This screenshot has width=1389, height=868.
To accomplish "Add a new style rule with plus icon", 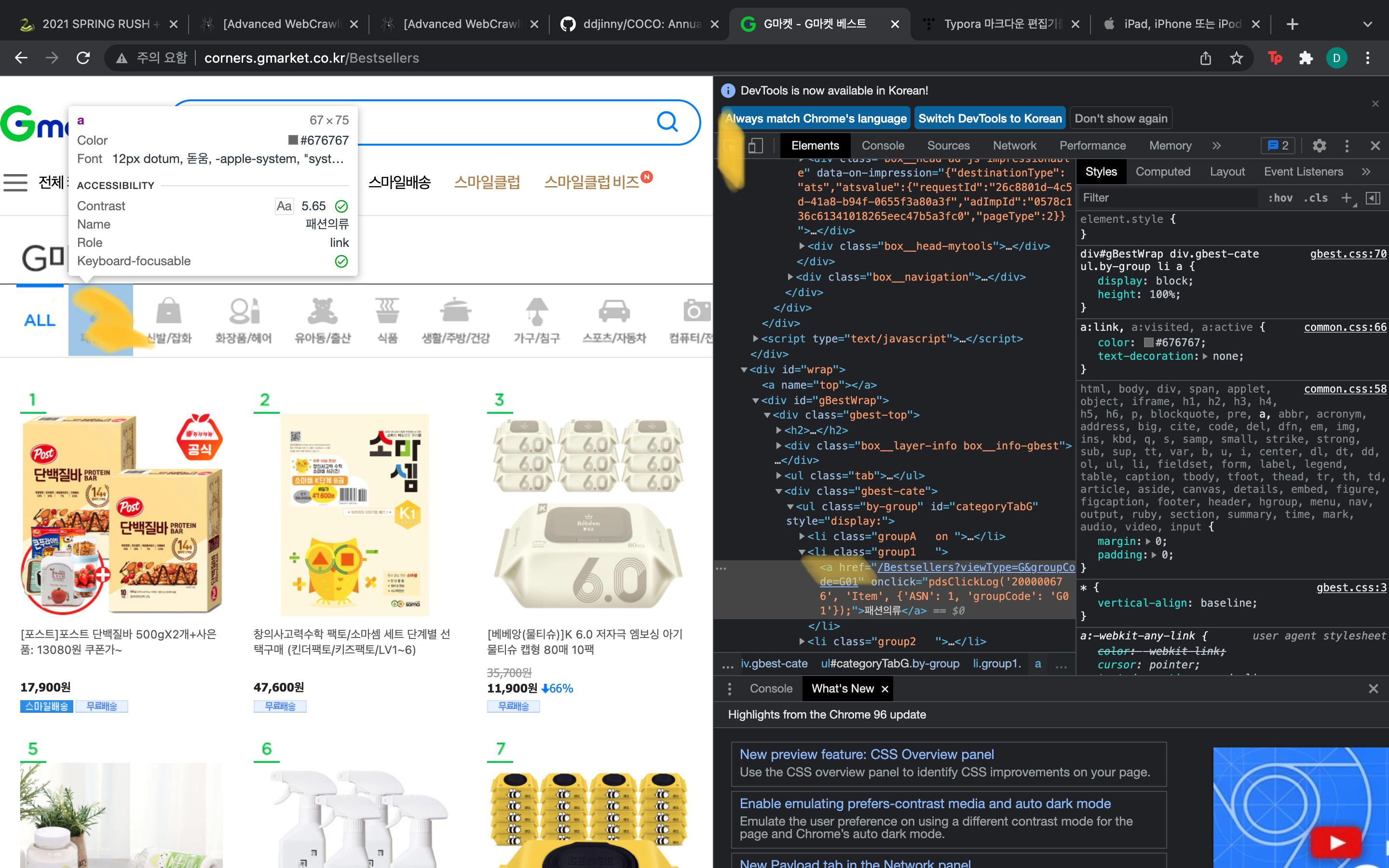I will click(1346, 198).
